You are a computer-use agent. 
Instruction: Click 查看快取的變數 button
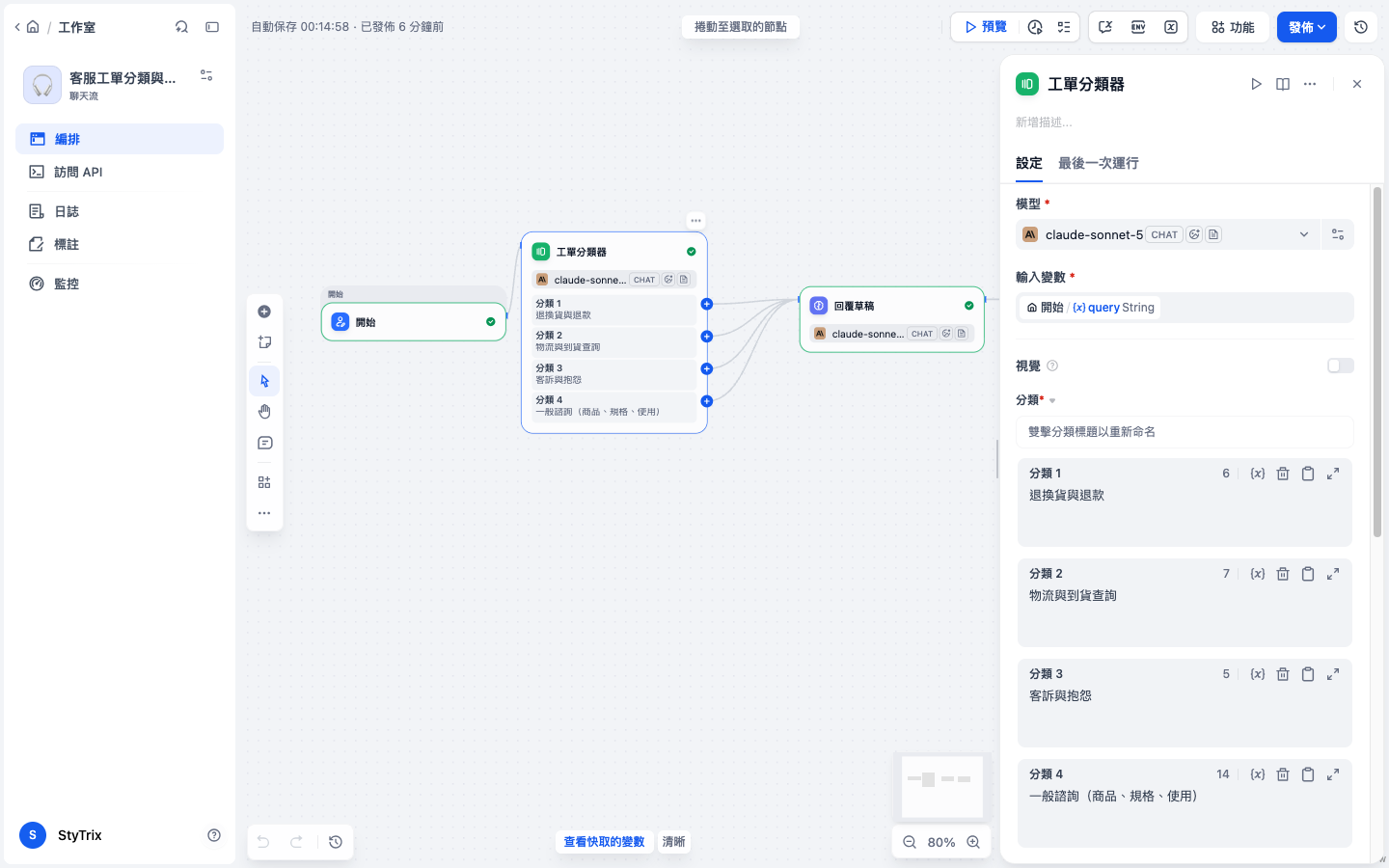click(x=604, y=842)
